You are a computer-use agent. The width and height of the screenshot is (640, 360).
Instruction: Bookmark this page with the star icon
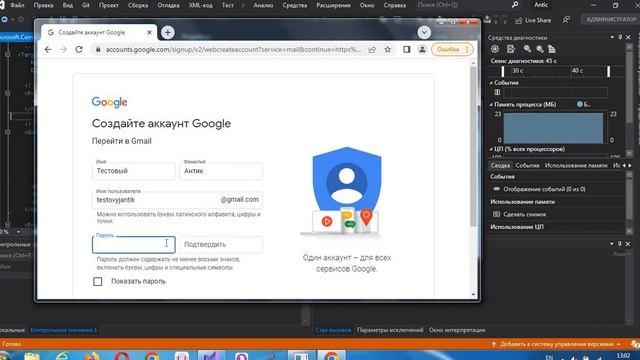pos(388,49)
